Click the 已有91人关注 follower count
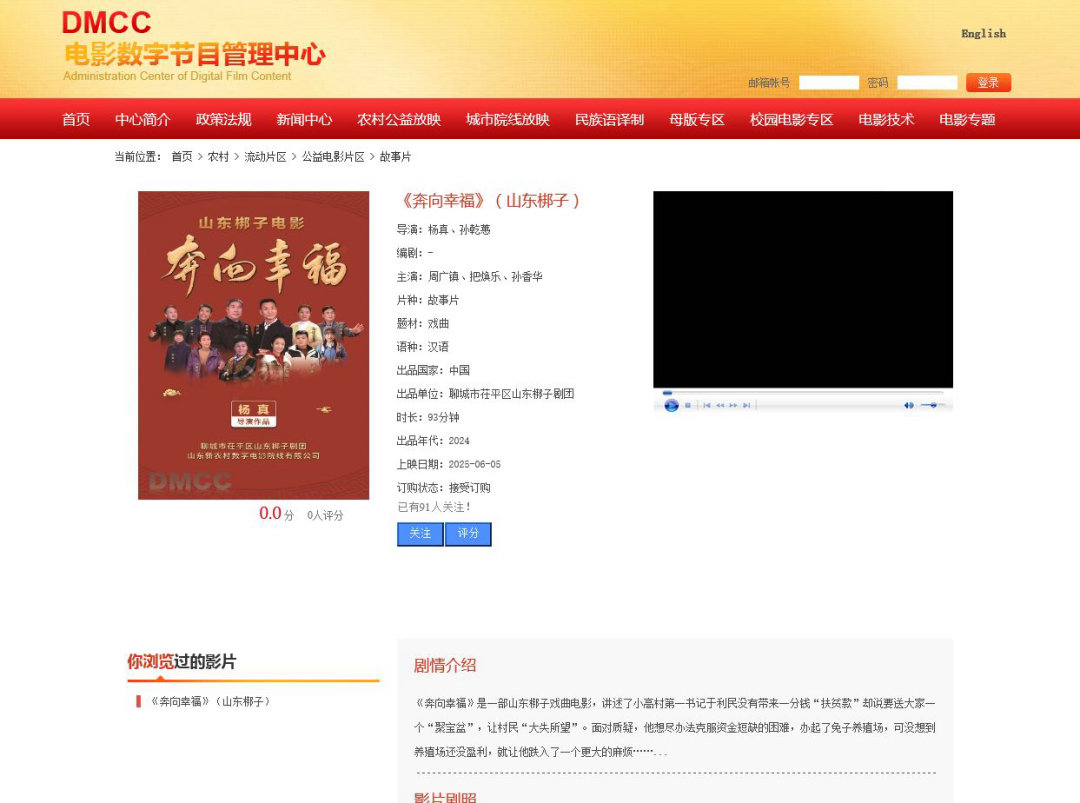This screenshot has width=1080, height=803. pyautogui.click(x=435, y=507)
